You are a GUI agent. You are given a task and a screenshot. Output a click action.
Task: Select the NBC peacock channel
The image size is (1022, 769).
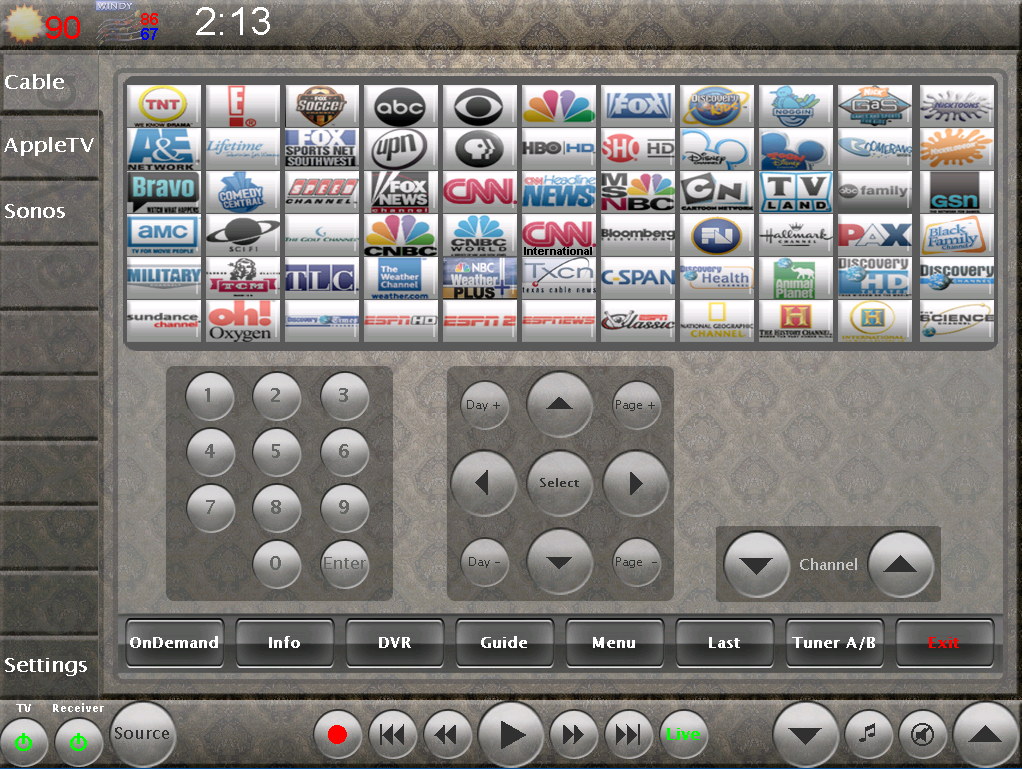(x=559, y=106)
